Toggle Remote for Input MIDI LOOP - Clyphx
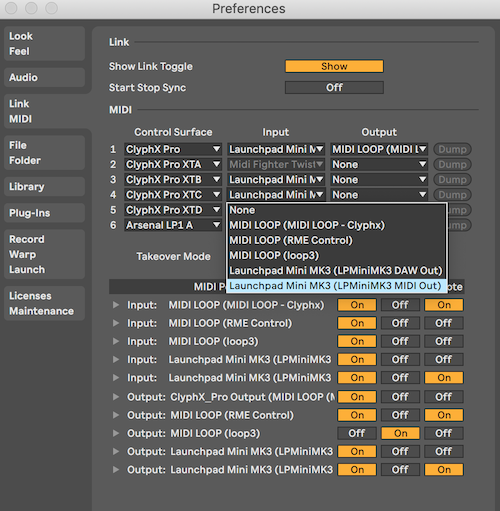Image resolution: width=500 pixels, height=511 pixels. point(444,305)
